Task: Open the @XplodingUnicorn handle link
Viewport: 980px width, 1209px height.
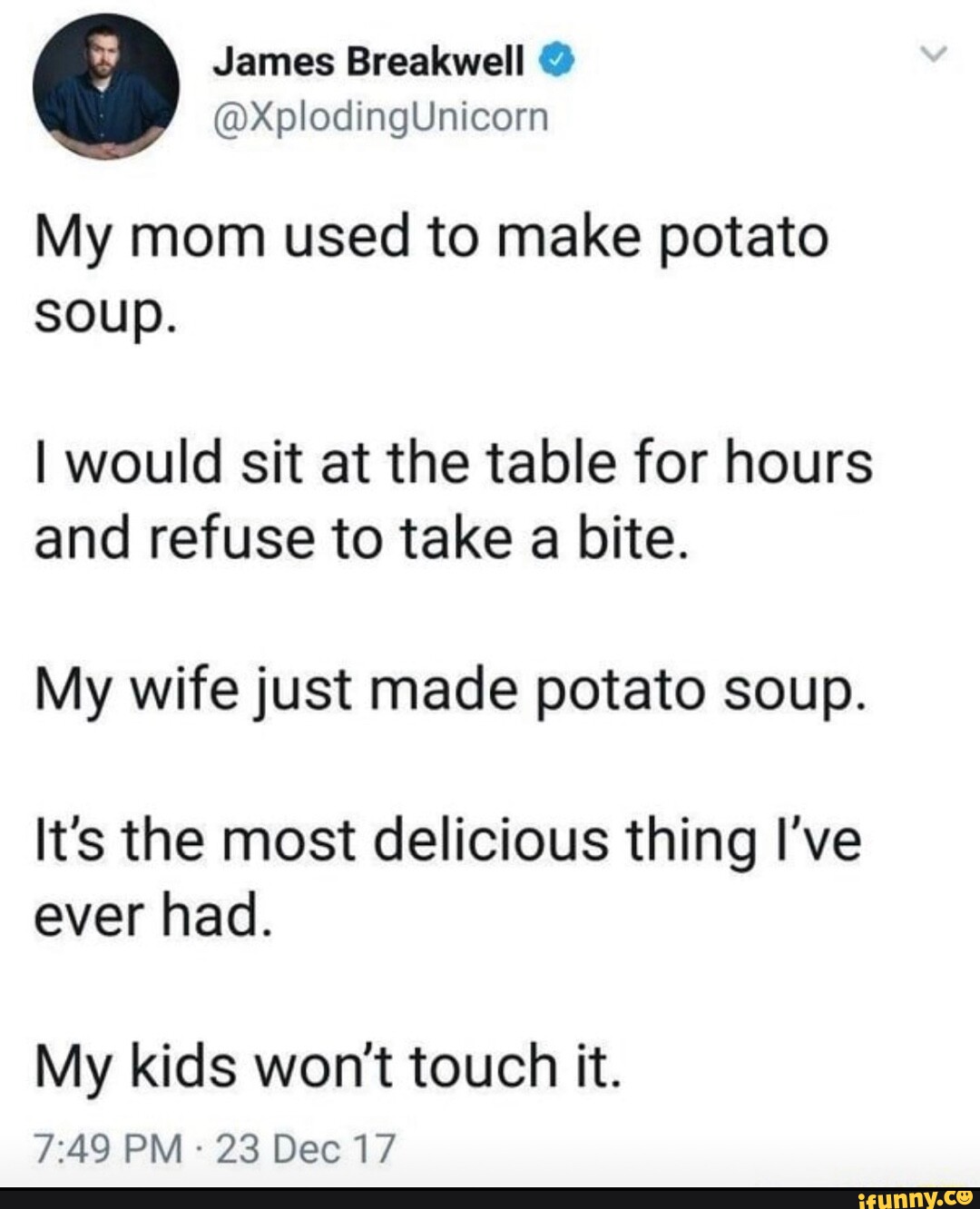Action: [381, 117]
